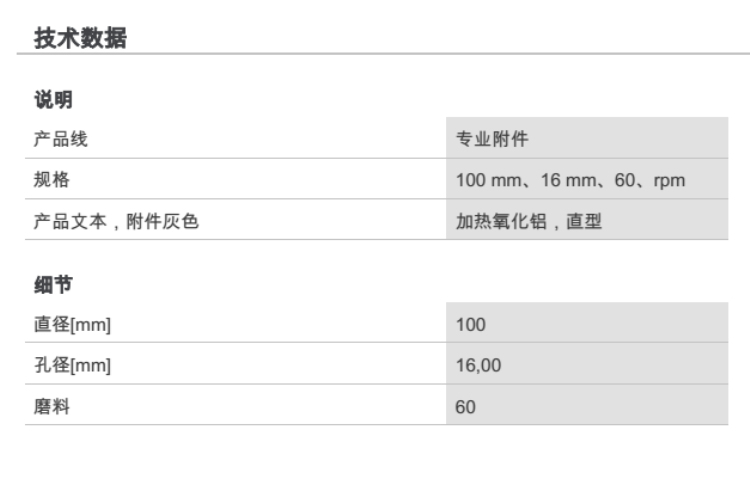Select "16 mm" in the 规格 value

(555, 181)
